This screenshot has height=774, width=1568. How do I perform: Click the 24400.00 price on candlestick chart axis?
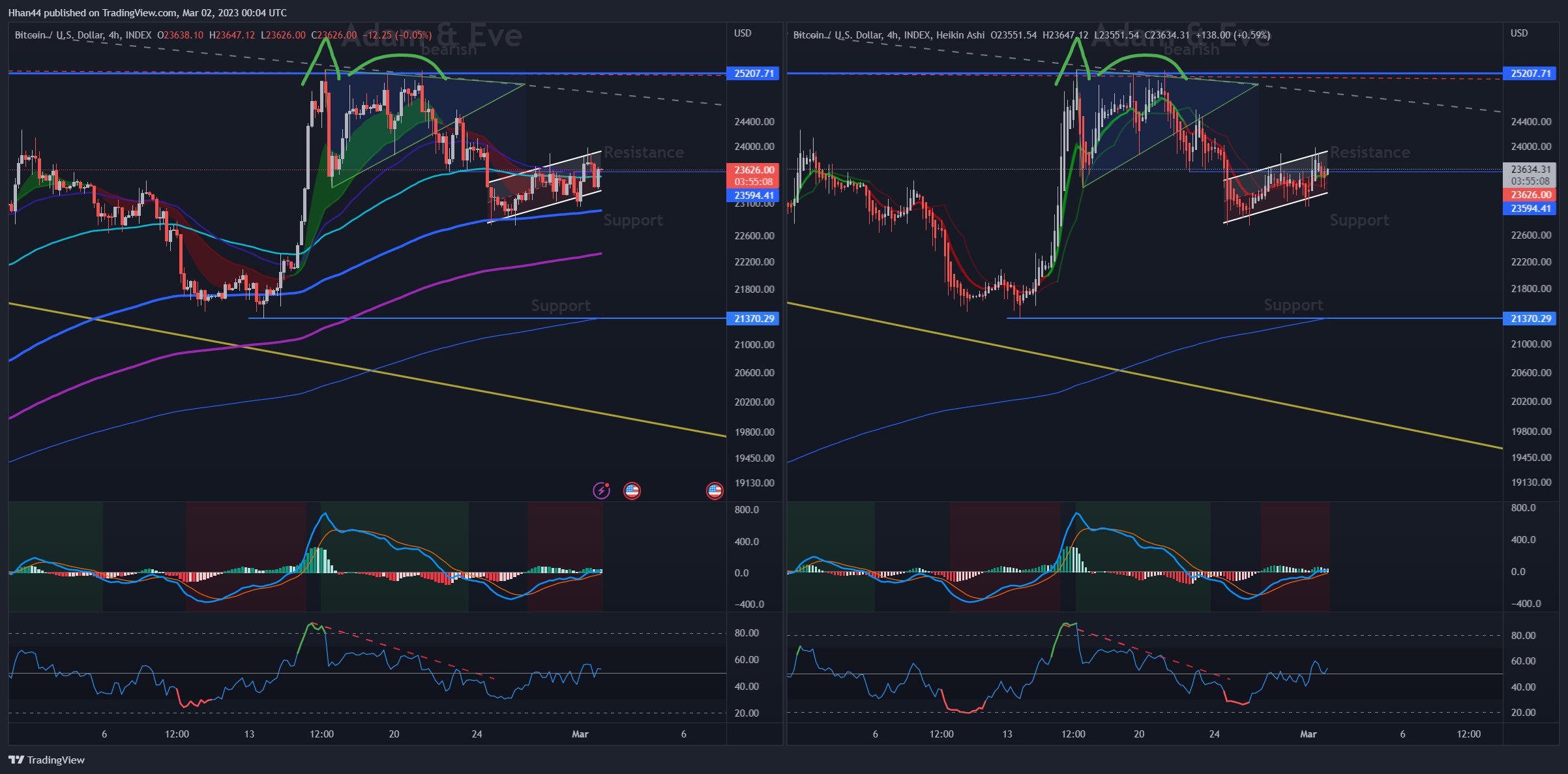click(754, 121)
